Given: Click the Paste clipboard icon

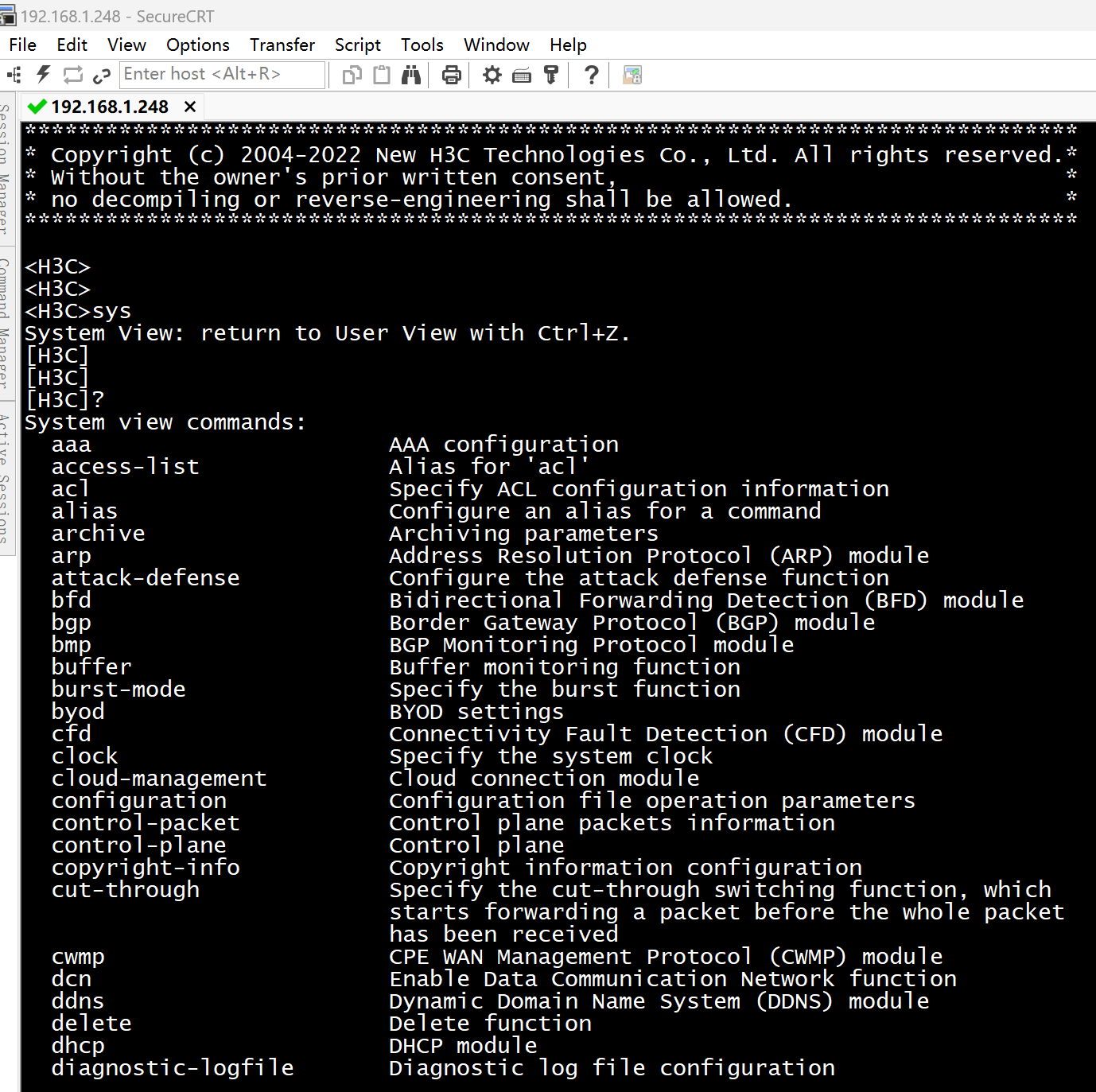Looking at the screenshot, I should [x=382, y=75].
